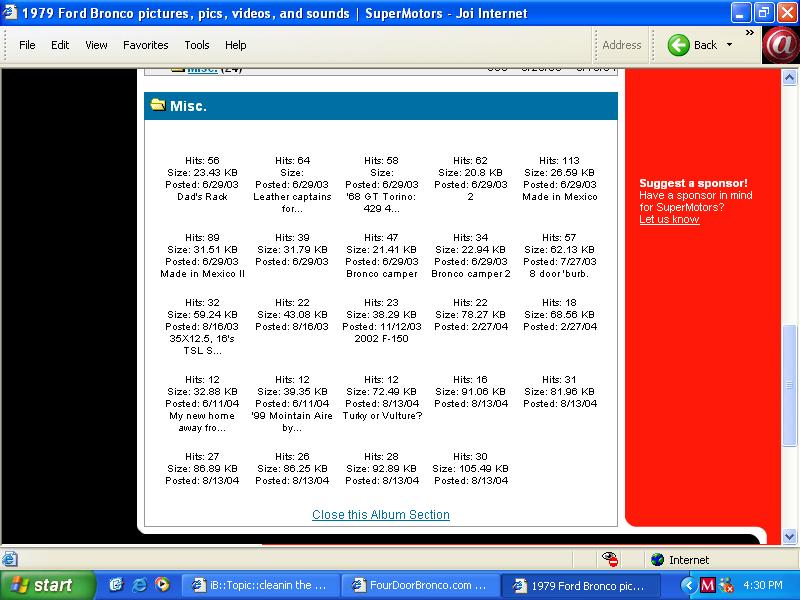
Task: Expand hidden system tray icons arrow
Action: click(x=688, y=585)
